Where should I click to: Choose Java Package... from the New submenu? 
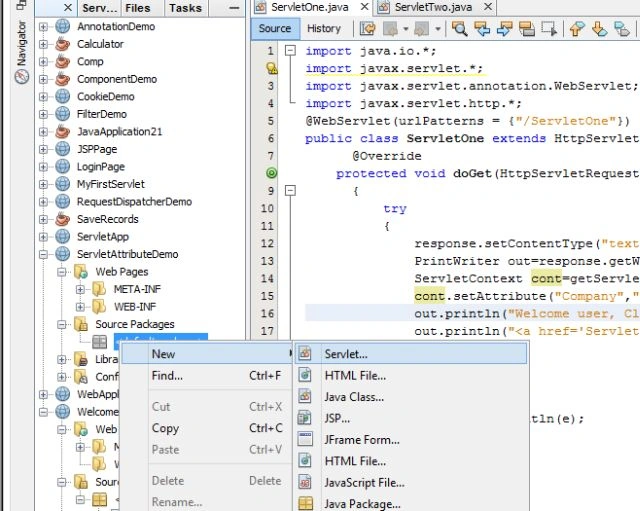click(411, 504)
